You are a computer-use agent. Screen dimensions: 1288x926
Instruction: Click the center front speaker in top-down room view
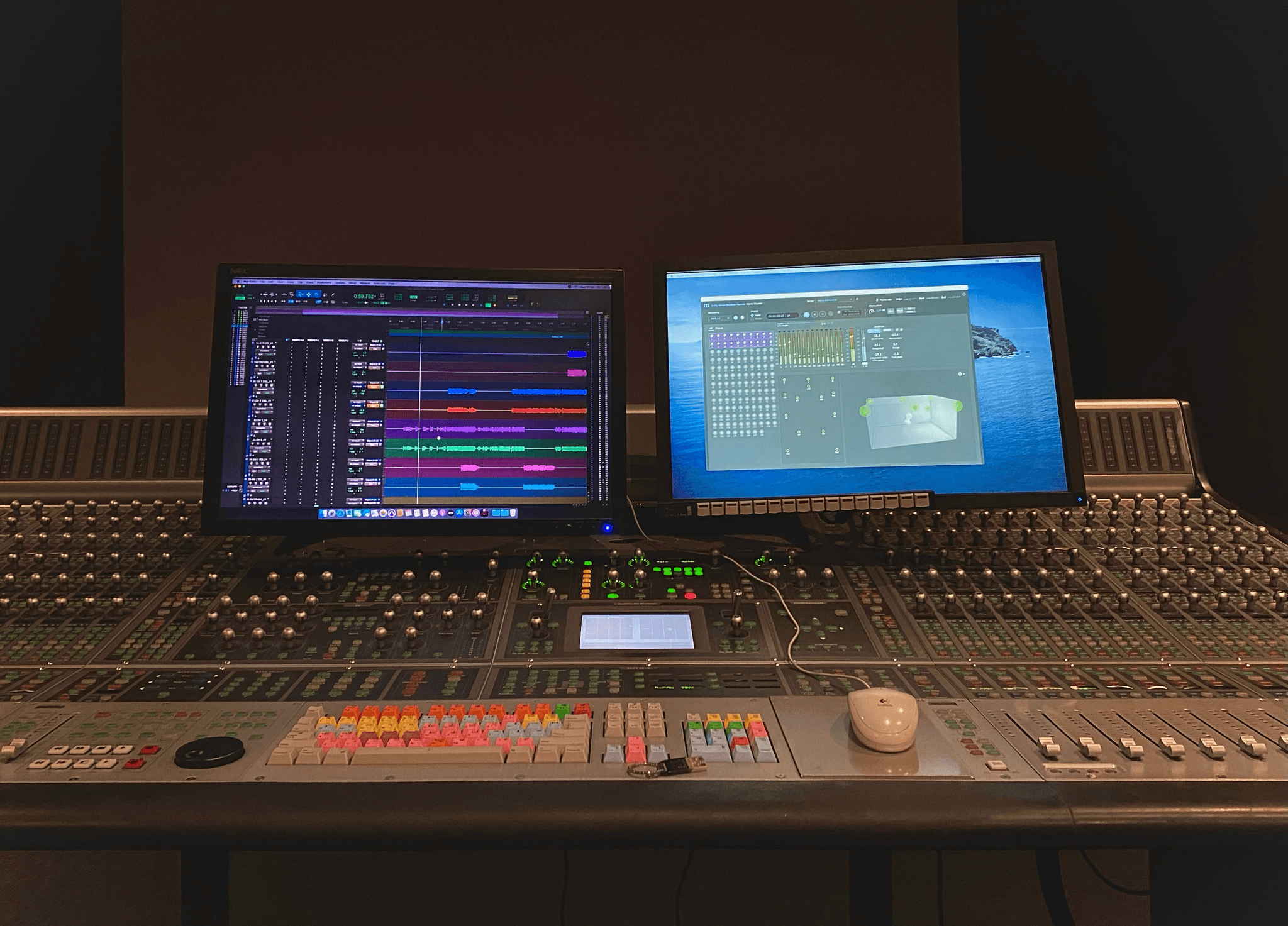[x=808, y=380]
